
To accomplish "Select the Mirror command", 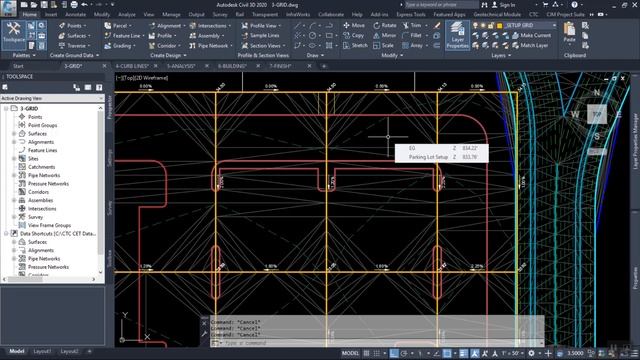I will [x=384, y=36].
